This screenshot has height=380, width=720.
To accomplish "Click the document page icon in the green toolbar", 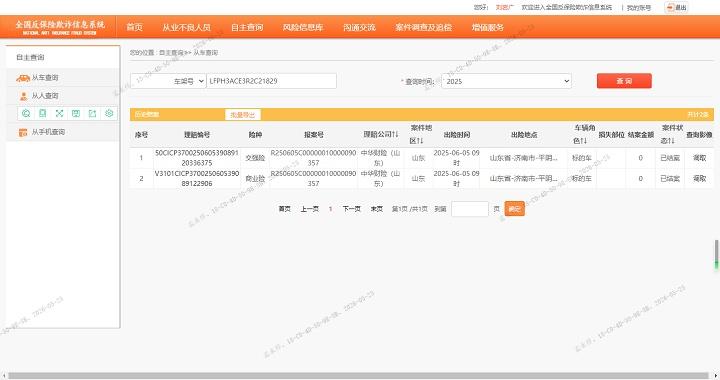I will point(43,113).
